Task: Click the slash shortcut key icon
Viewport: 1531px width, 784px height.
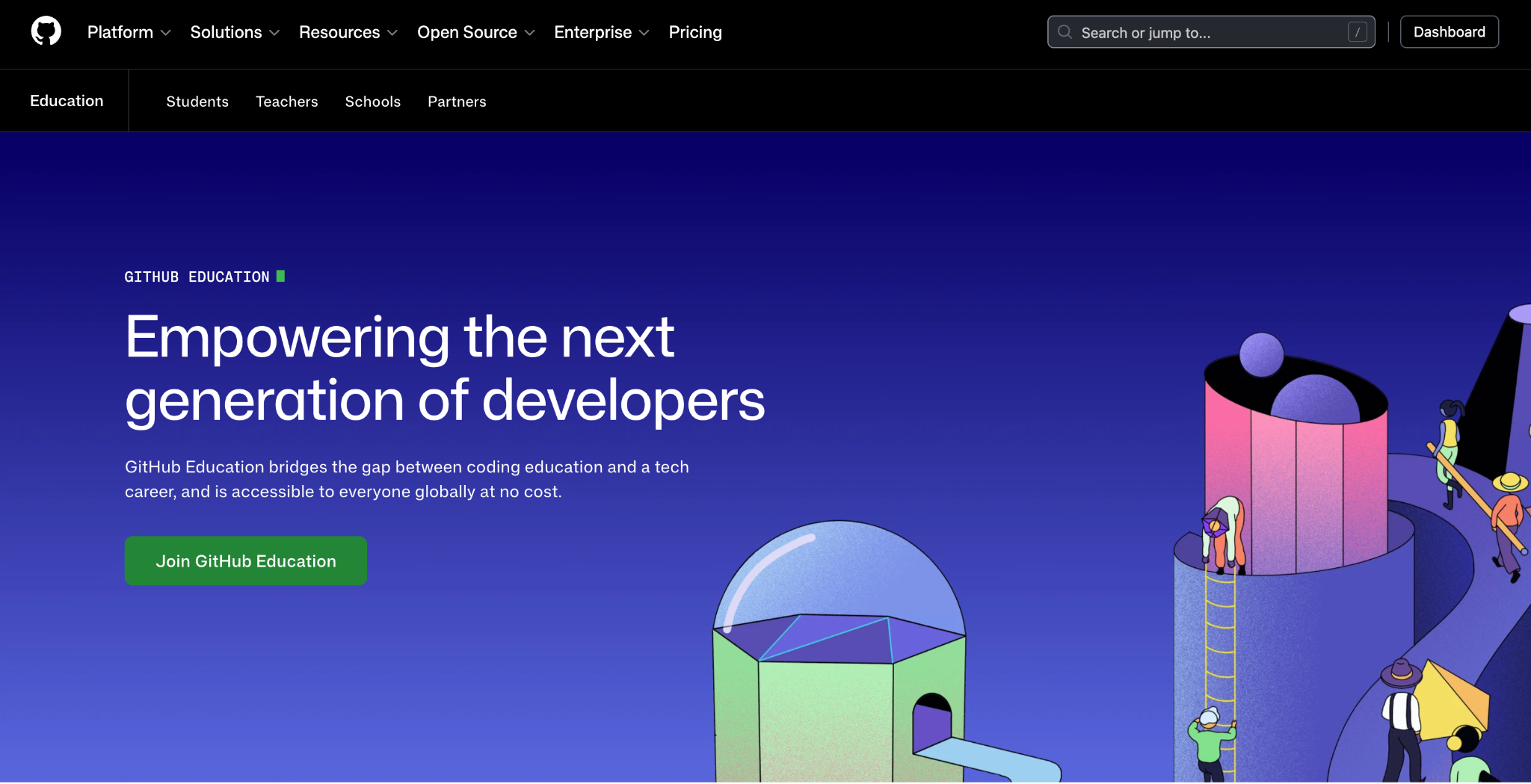Action: [1357, 32]
